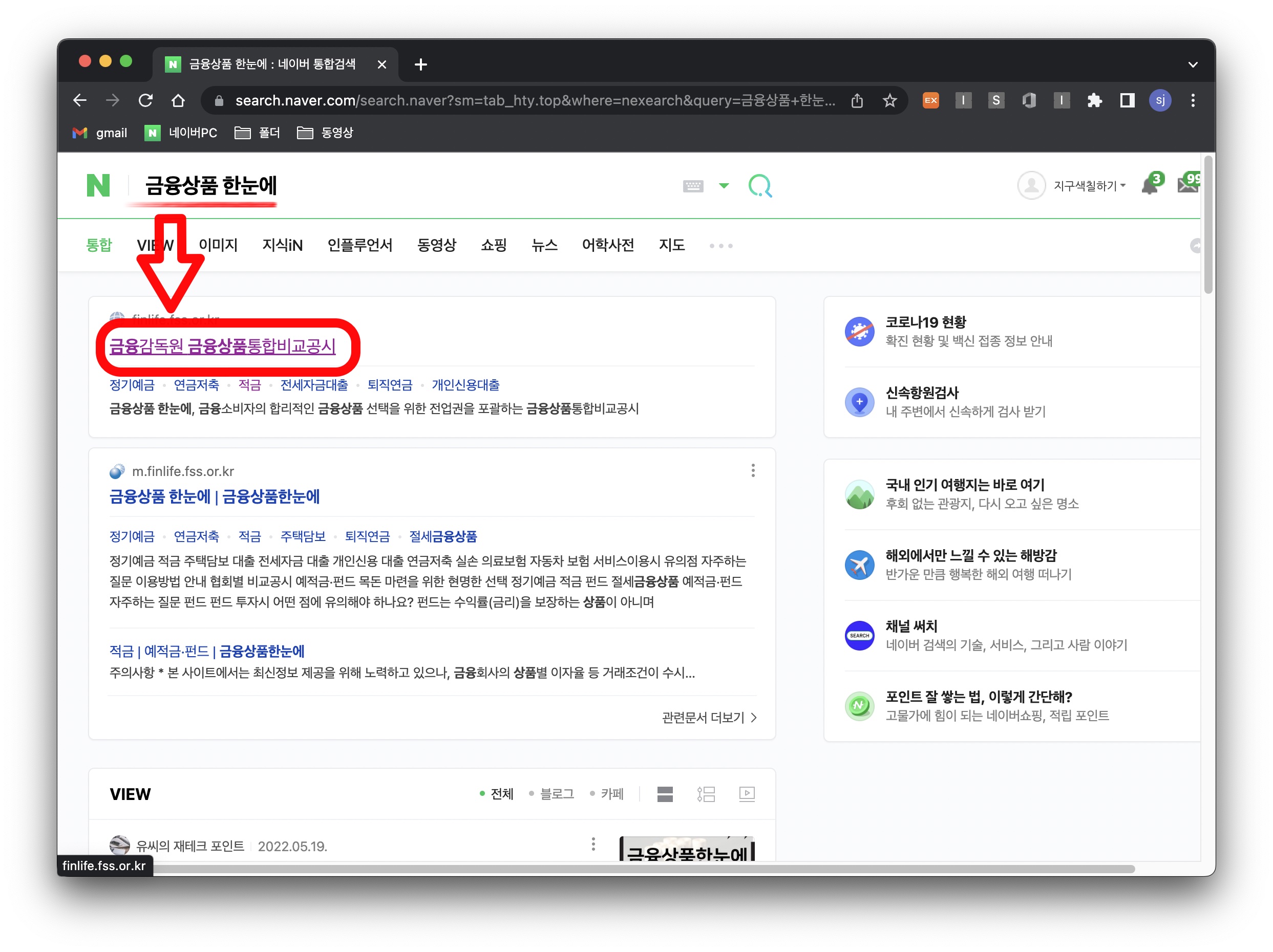
Task: Open 금융감독원 금융상품통합비교공시 link
Action: (x=223, y=345)
